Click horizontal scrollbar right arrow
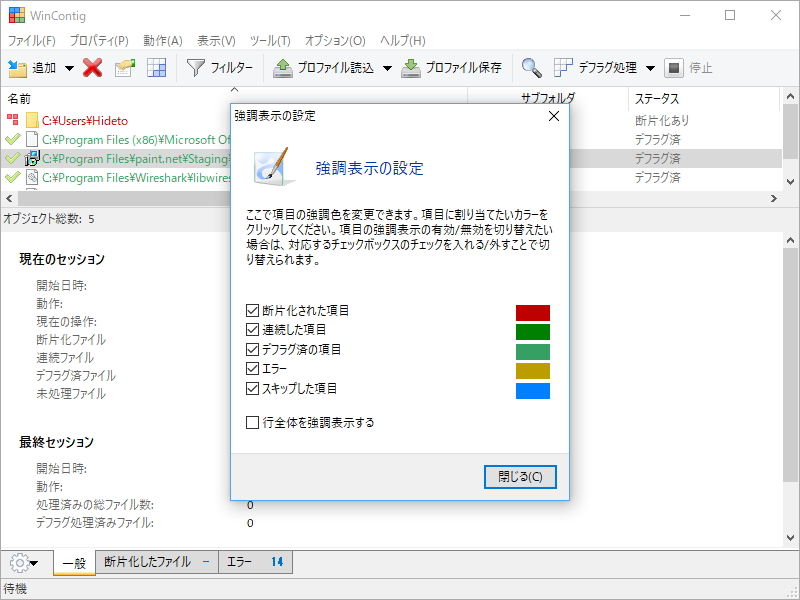This screenshot has width=800, height=600. pos(774,198)
